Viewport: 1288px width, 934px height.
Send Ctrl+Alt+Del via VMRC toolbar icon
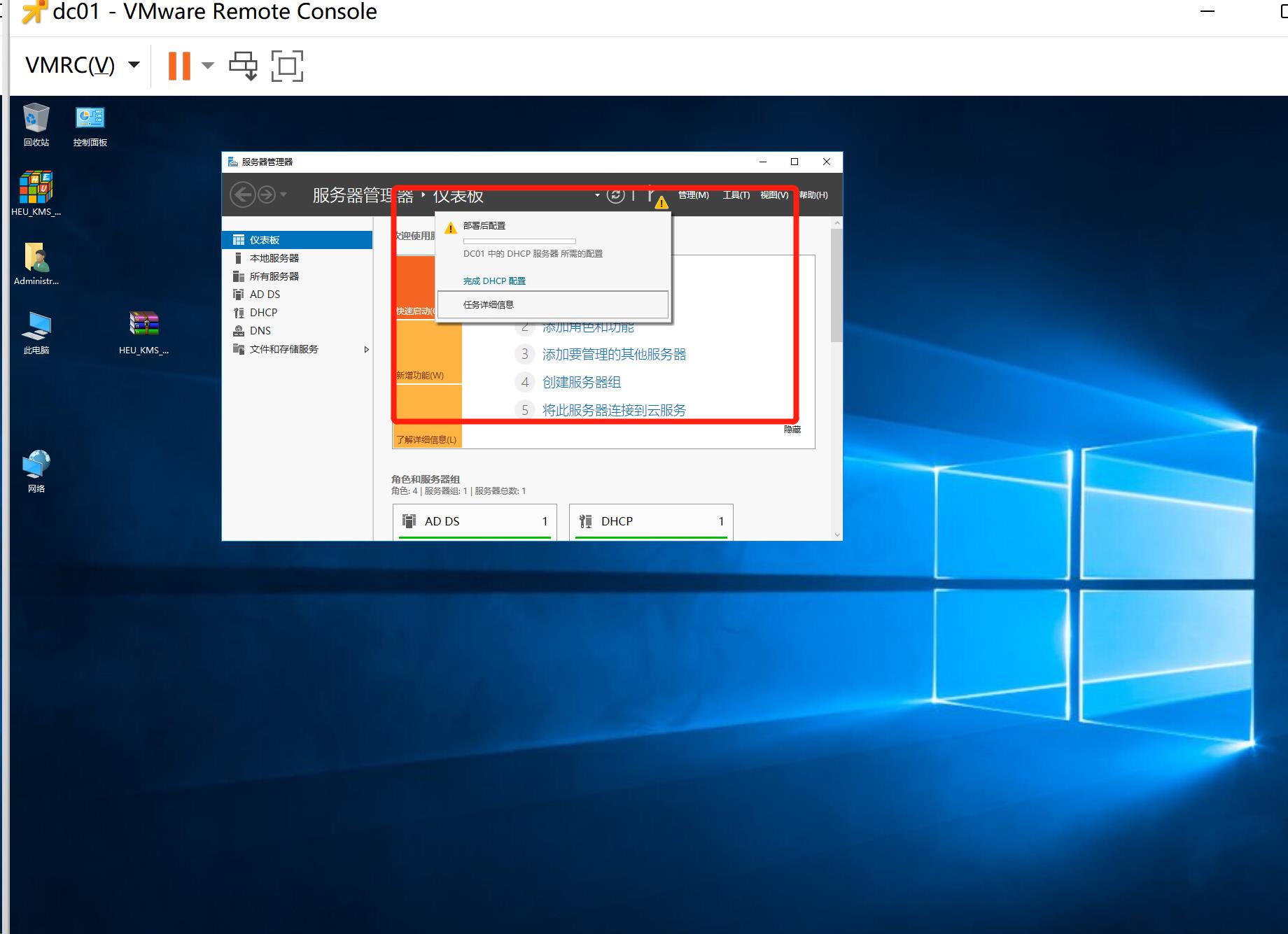coord(243,66)
